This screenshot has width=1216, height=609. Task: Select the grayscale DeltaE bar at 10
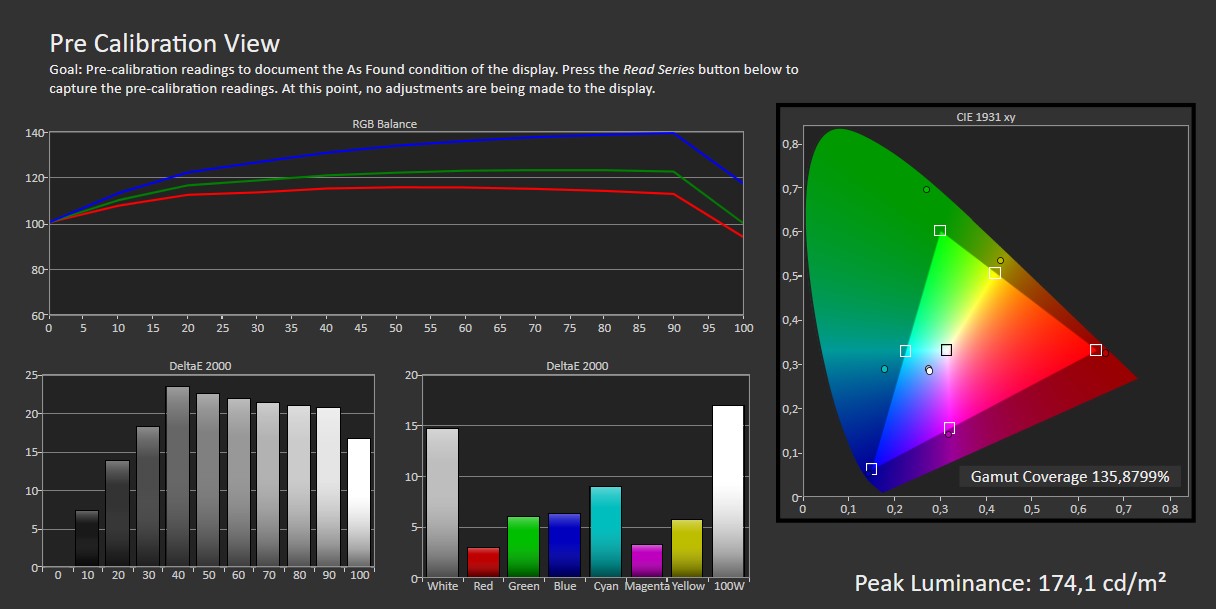pyautogui.click(x=87, y=539)
